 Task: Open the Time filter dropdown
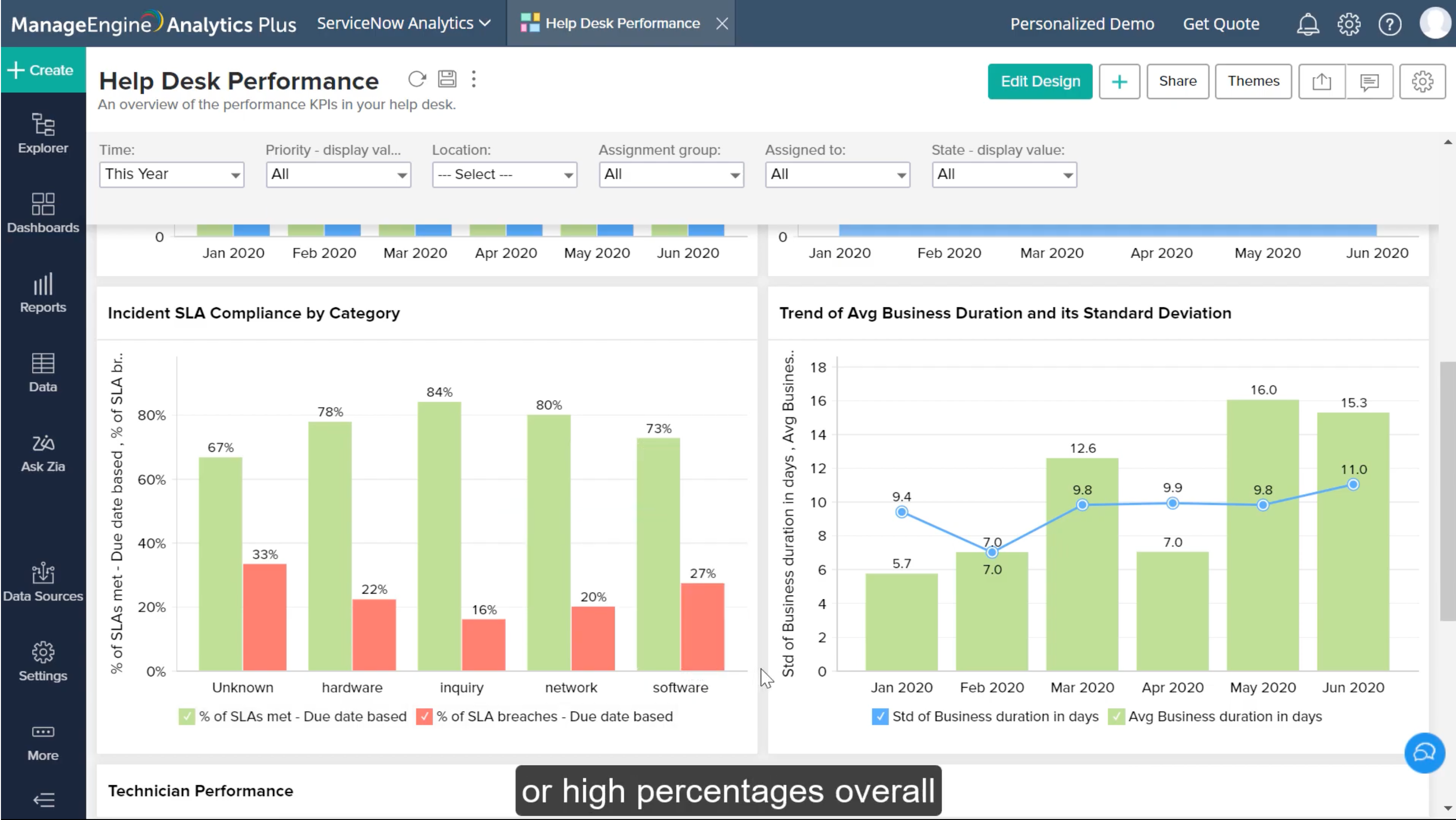[171, 175]
